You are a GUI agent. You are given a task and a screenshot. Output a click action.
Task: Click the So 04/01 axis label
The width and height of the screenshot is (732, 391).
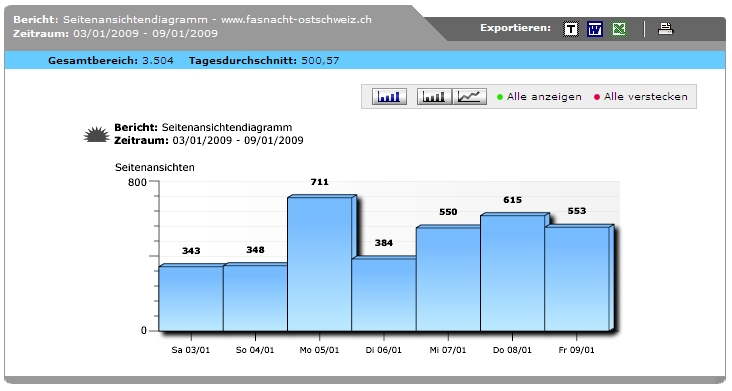coord(255,350)
